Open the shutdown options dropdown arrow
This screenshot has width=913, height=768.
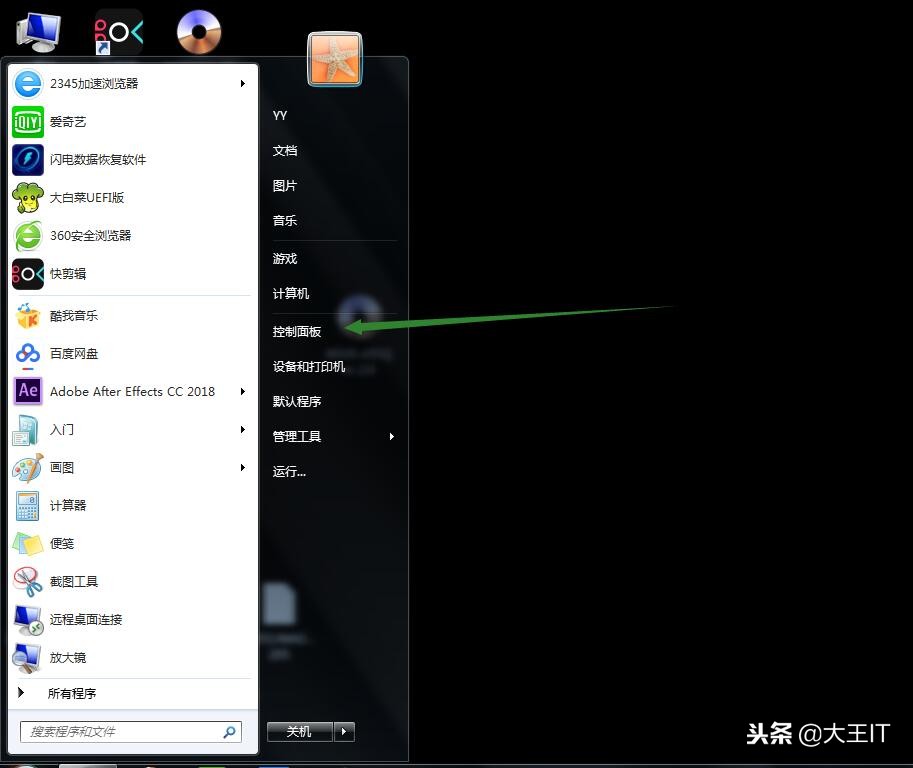pyautogui.click(x=343, y=731)
